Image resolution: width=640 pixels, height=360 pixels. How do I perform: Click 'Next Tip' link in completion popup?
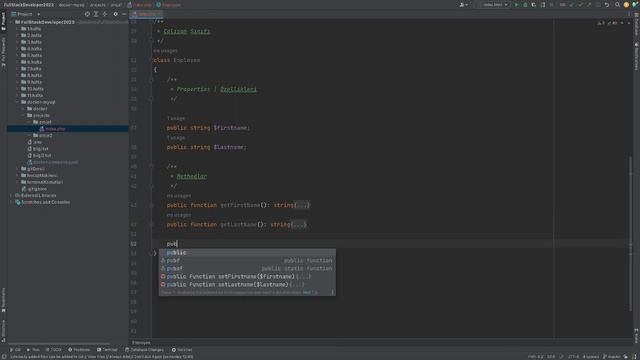point(310,292)
